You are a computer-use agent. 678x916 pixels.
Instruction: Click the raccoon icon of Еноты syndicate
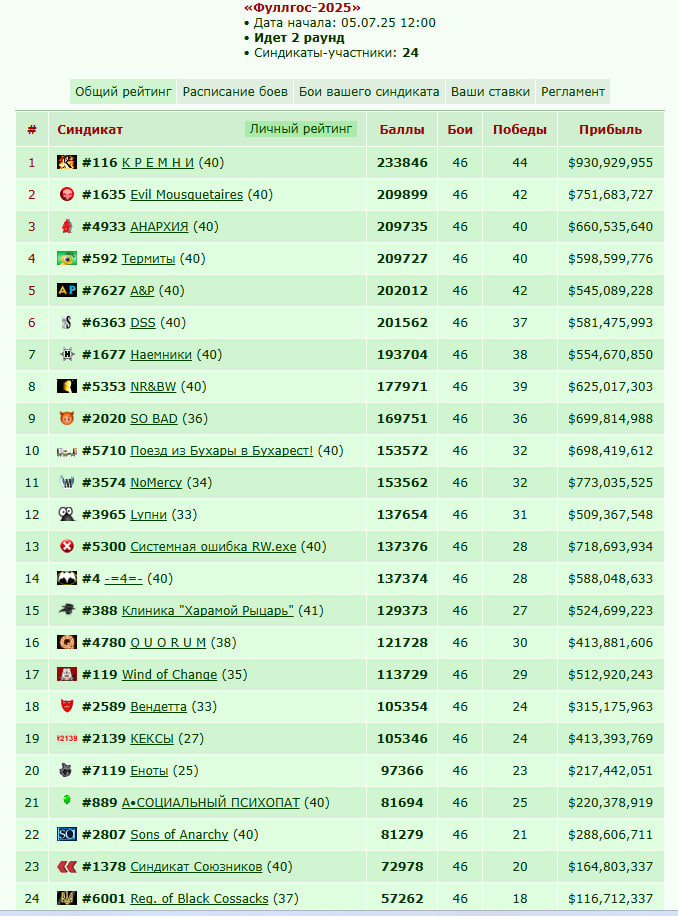pyautogui.click(x=67, y=770)
